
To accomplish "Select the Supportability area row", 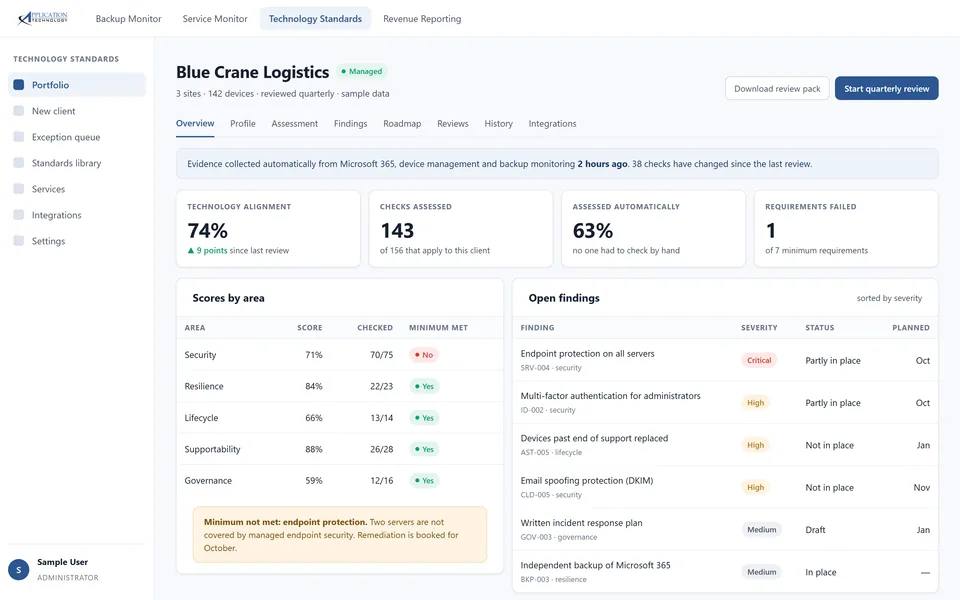I will (x=340, y=449).
